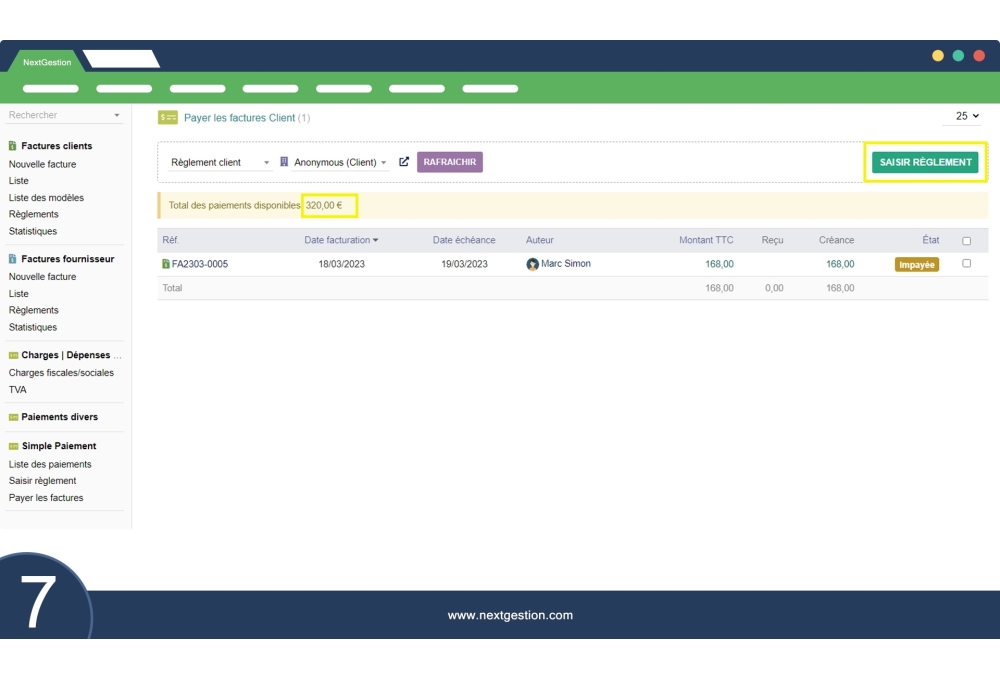This screenshot has height=679, width=1000.
Task: Open the Anonymous (Client) selector
Action: coord(339,163)
